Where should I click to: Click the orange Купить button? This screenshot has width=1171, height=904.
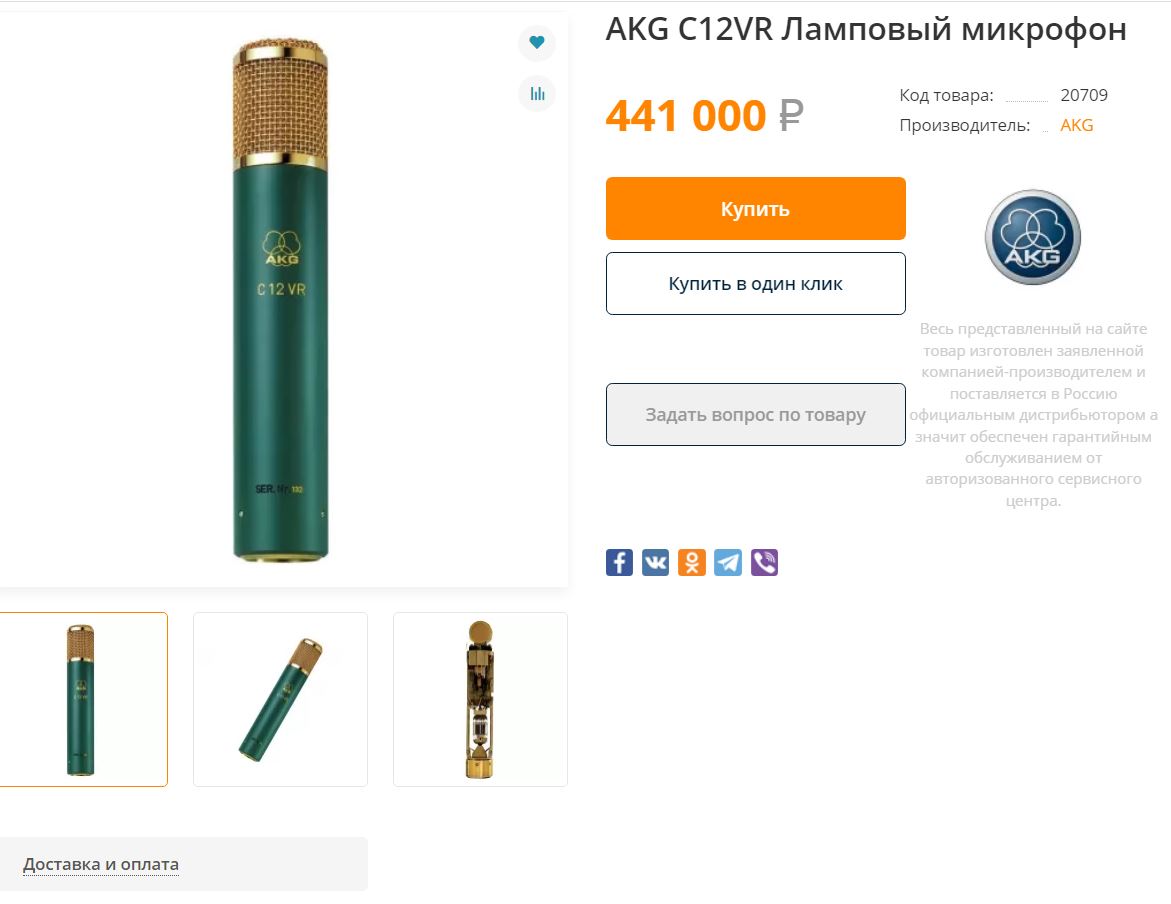pos(756,208)
